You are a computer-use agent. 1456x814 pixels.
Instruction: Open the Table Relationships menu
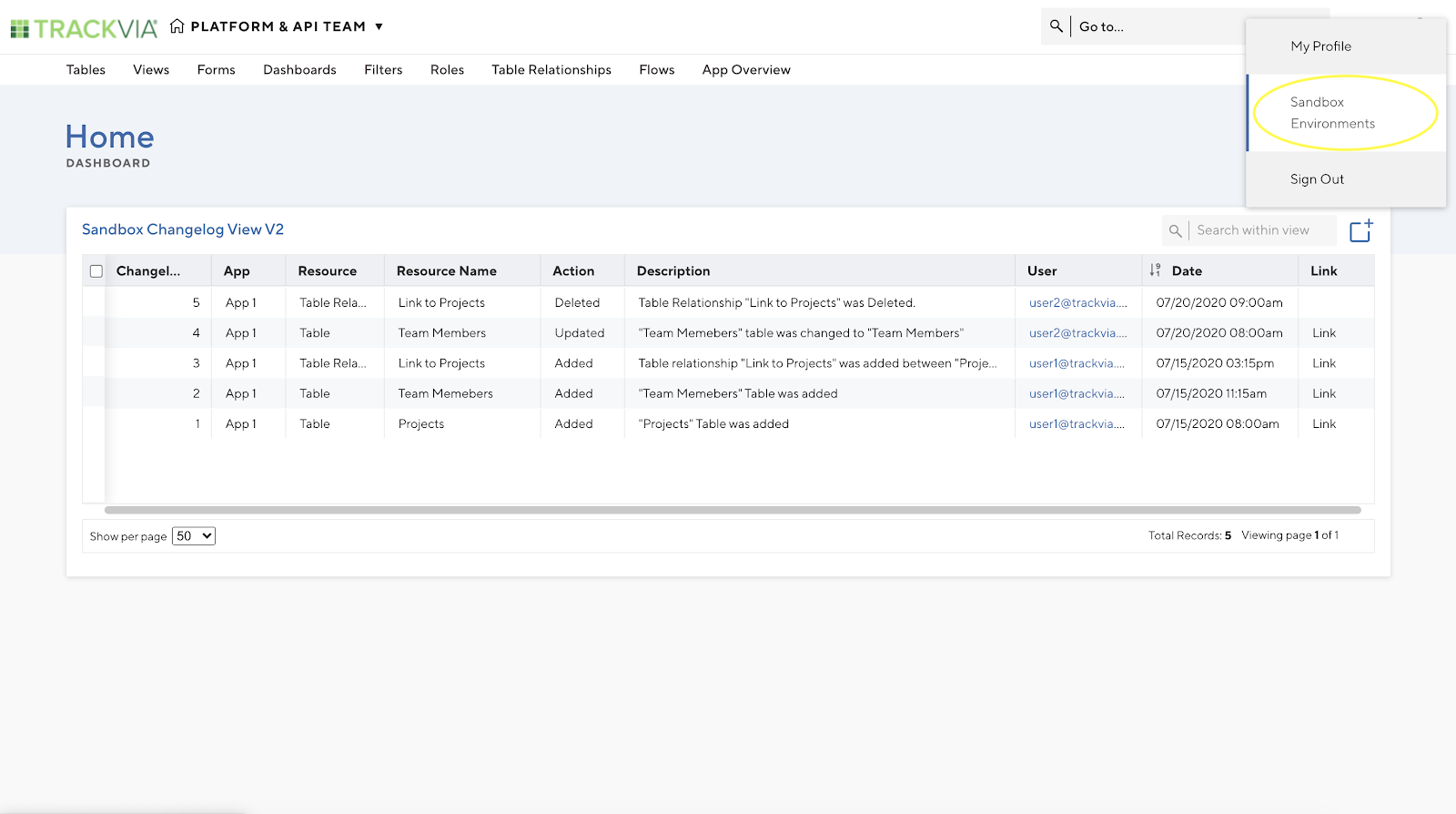[x=551, y=70]
